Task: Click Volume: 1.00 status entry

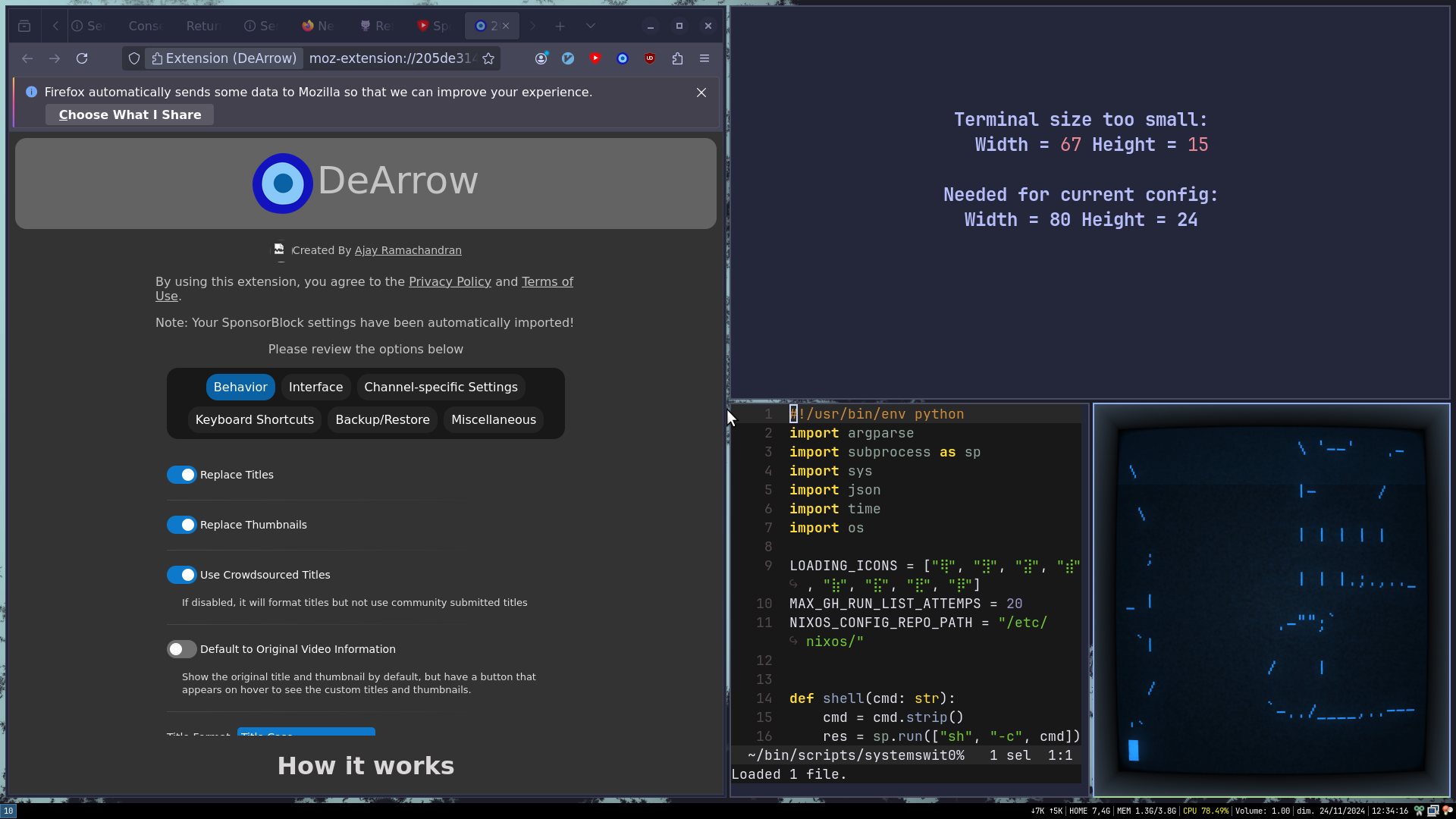Action: [1263, 811]
